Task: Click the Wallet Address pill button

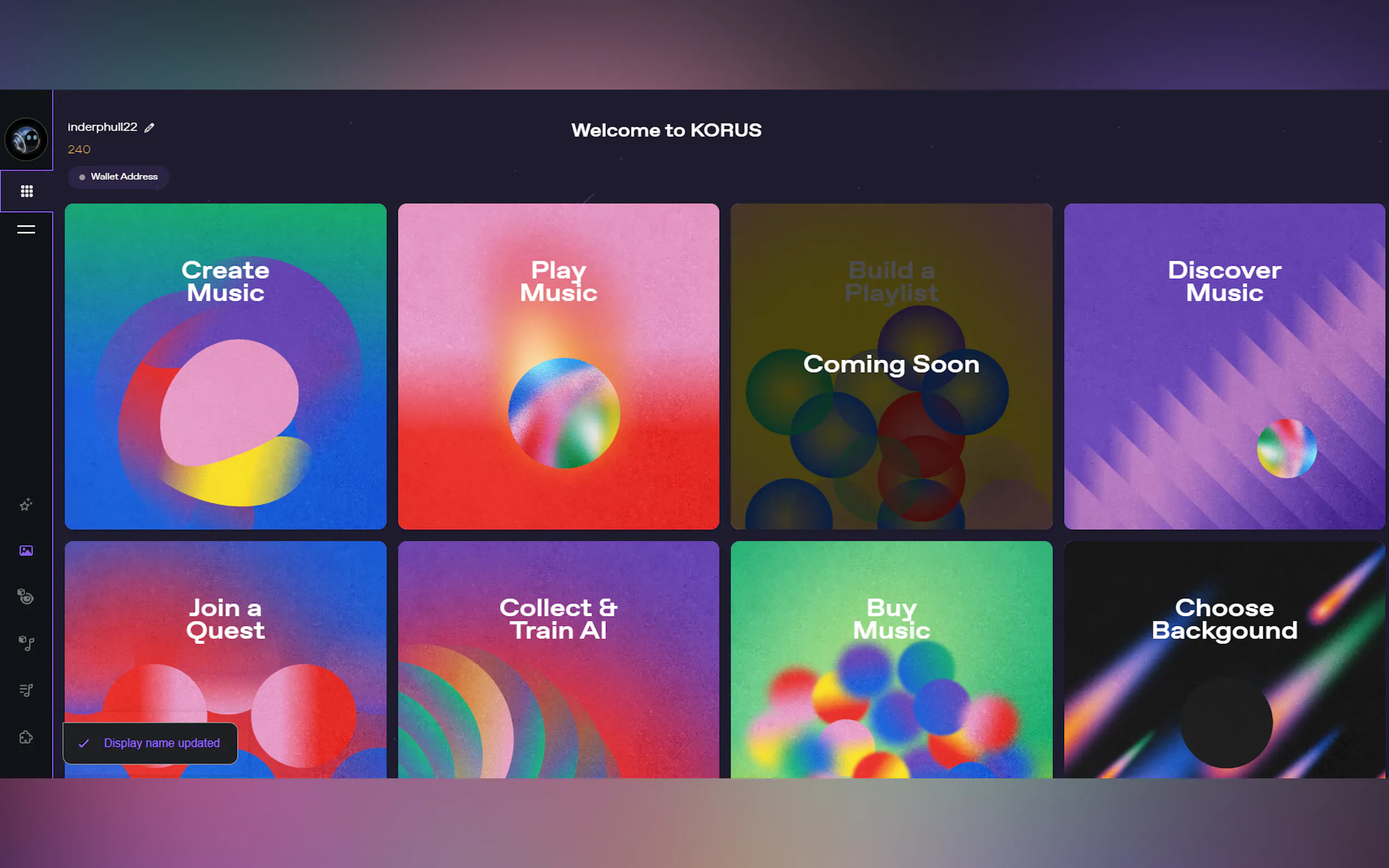Action: [118, 177]
